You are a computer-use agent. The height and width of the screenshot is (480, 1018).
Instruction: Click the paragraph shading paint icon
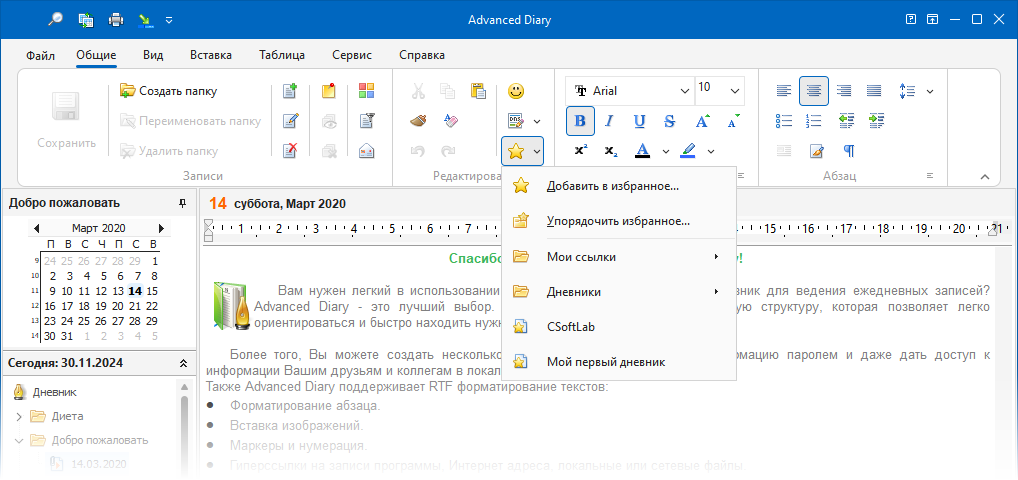click(816, 151)
